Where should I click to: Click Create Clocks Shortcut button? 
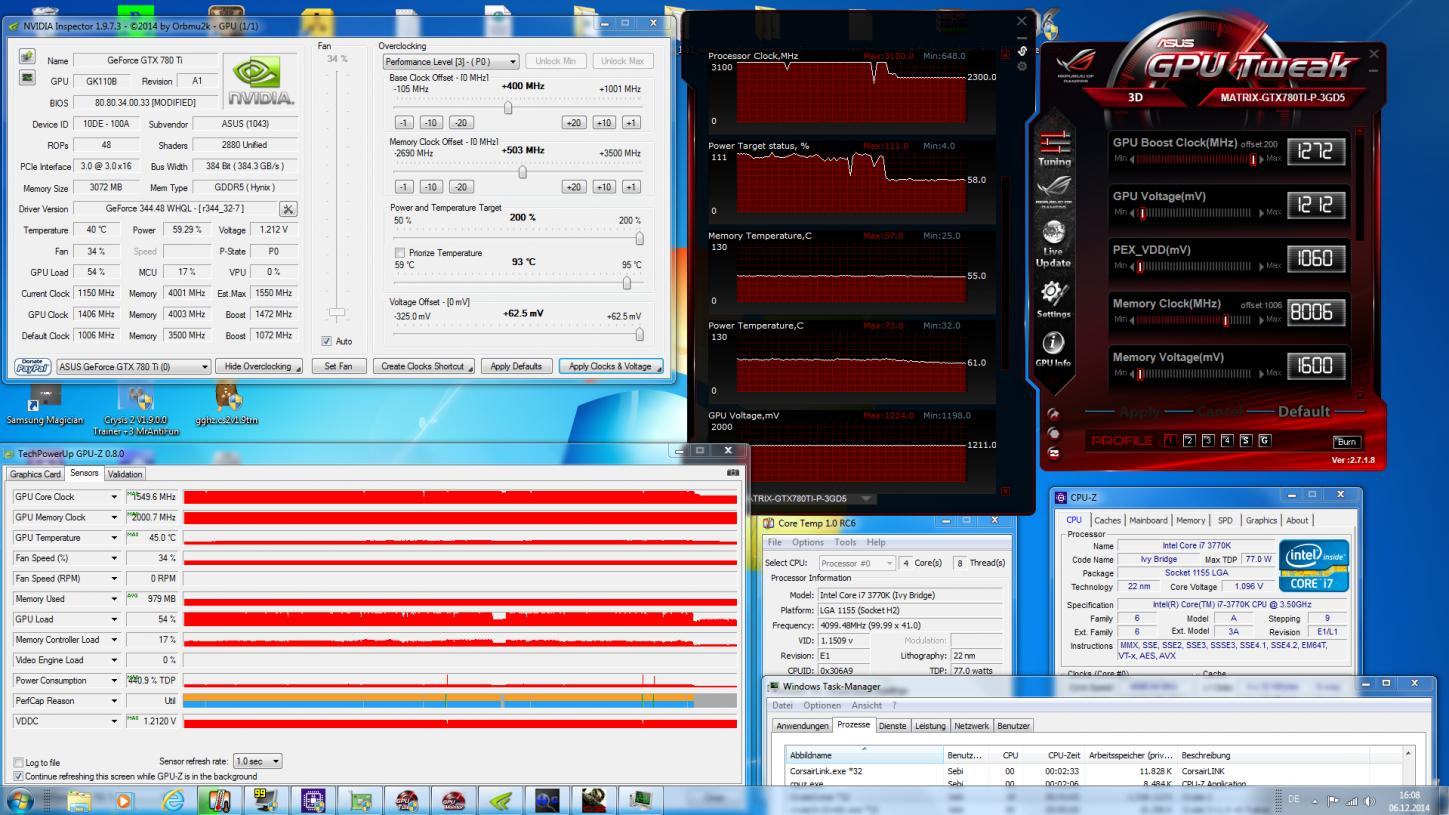[424, 366]
